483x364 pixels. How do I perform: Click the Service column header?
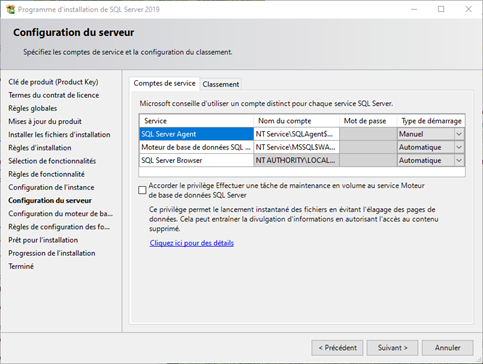[x=196, y=121]
